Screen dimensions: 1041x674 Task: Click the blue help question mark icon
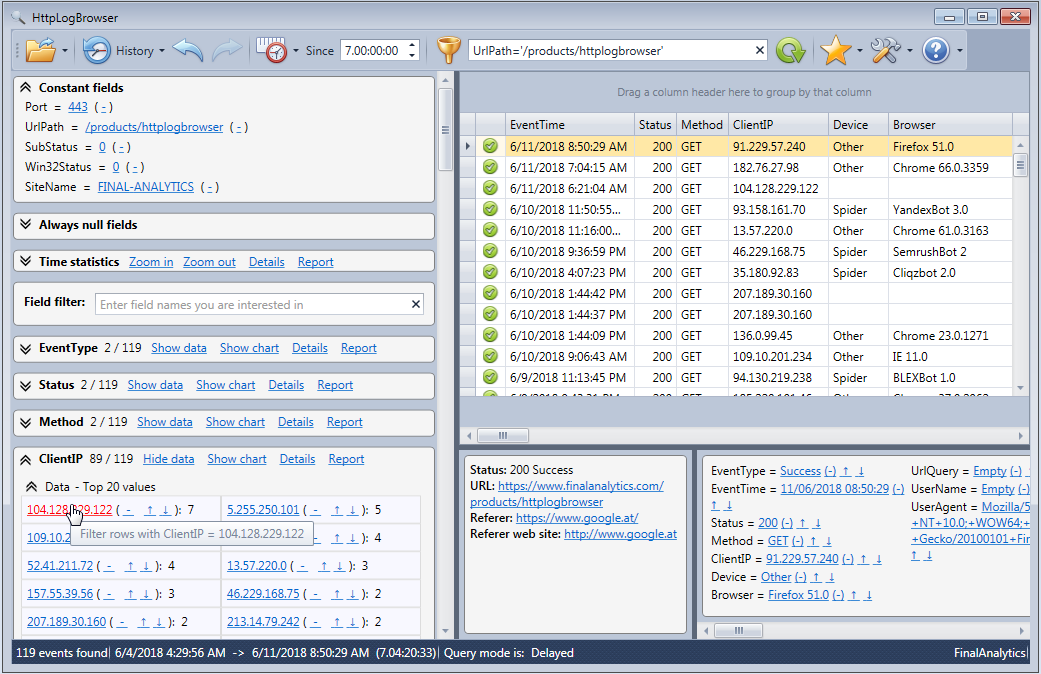tap(935, 50)
